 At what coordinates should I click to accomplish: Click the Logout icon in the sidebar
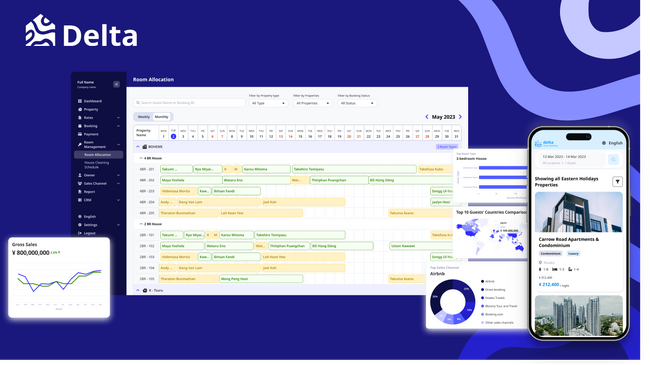point(80,233)
